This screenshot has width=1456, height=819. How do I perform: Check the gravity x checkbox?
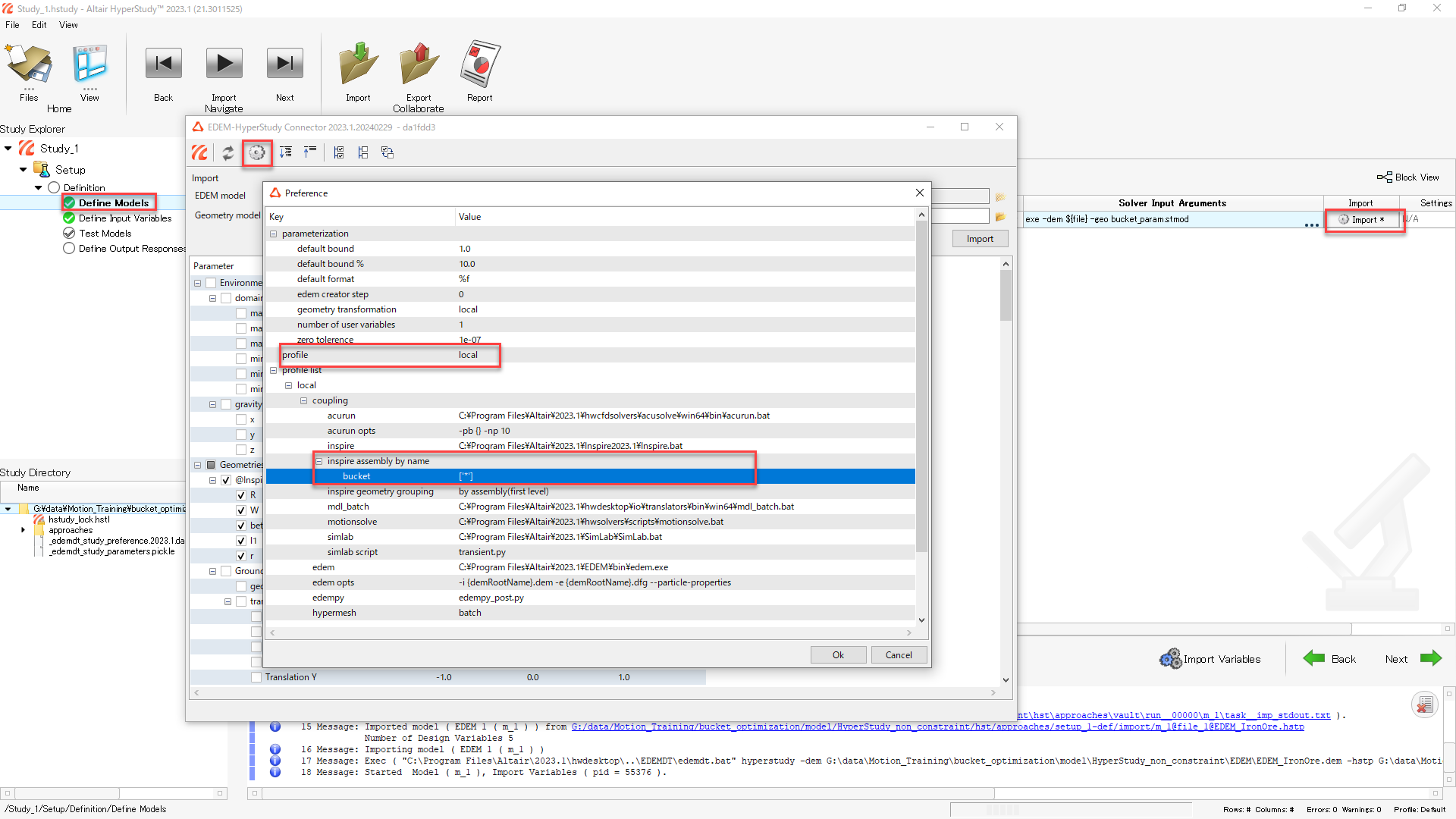pyautogui.click(x=241, y=419)
